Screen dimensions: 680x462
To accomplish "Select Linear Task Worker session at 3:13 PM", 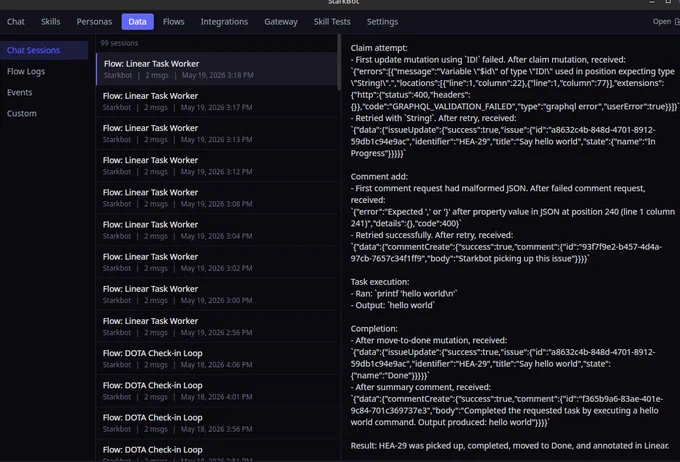I will (216, 133).
